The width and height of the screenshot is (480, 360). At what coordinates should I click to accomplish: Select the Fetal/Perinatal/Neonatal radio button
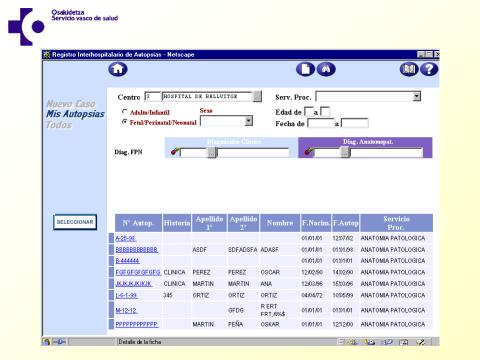(x=125, y=122)
